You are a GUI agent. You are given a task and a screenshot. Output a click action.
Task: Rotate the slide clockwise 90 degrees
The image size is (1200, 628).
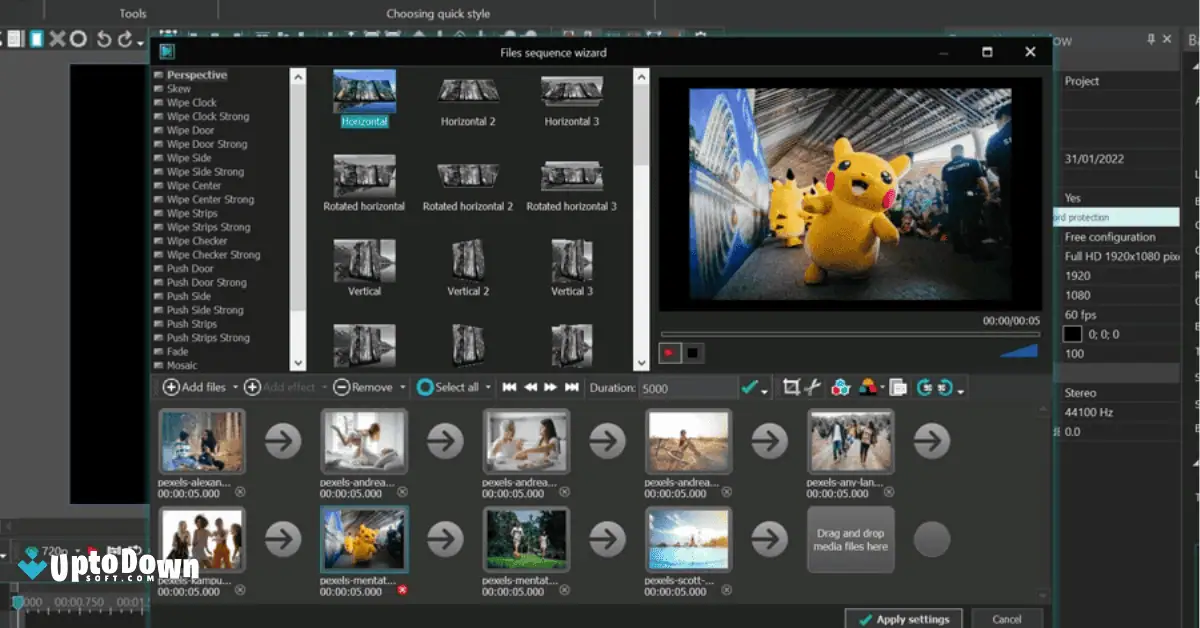click(x=923, y=387)
